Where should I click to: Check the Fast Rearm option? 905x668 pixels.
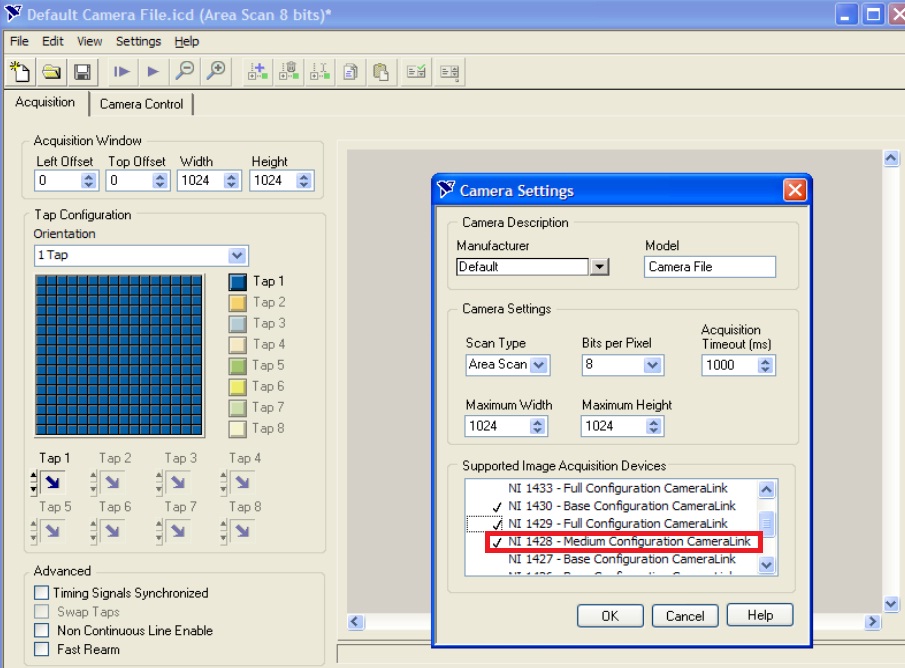coord(41,650)
